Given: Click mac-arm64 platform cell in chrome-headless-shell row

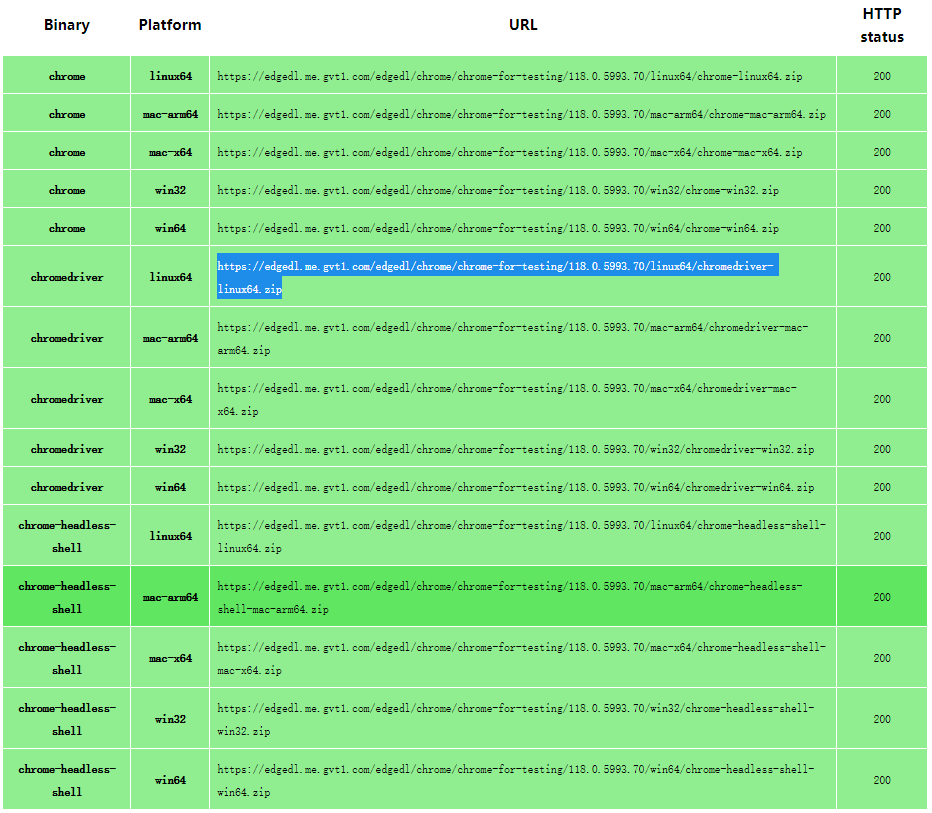Looking at the screenshot, I should tap(170, 597).
